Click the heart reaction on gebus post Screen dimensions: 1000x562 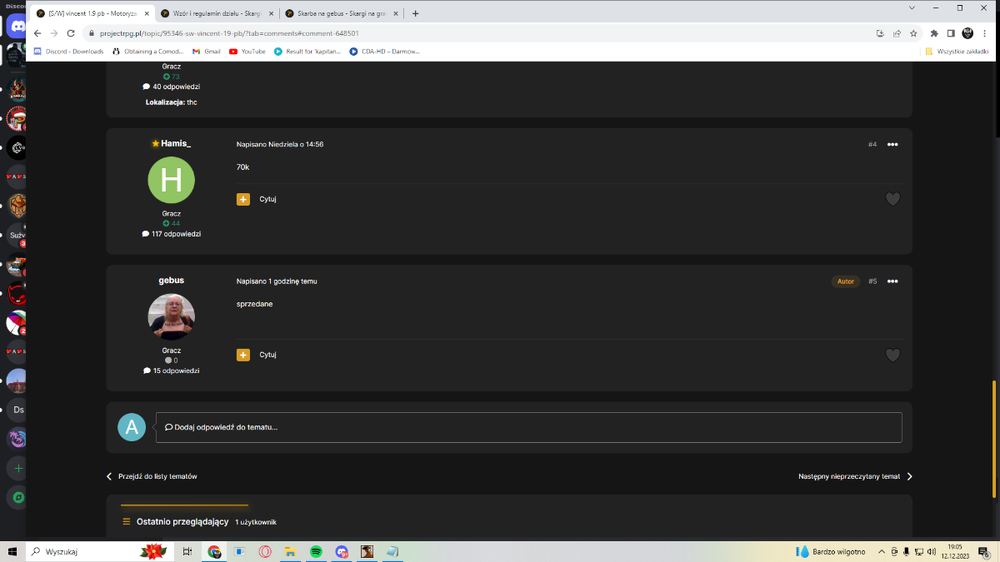coord(892,355)
